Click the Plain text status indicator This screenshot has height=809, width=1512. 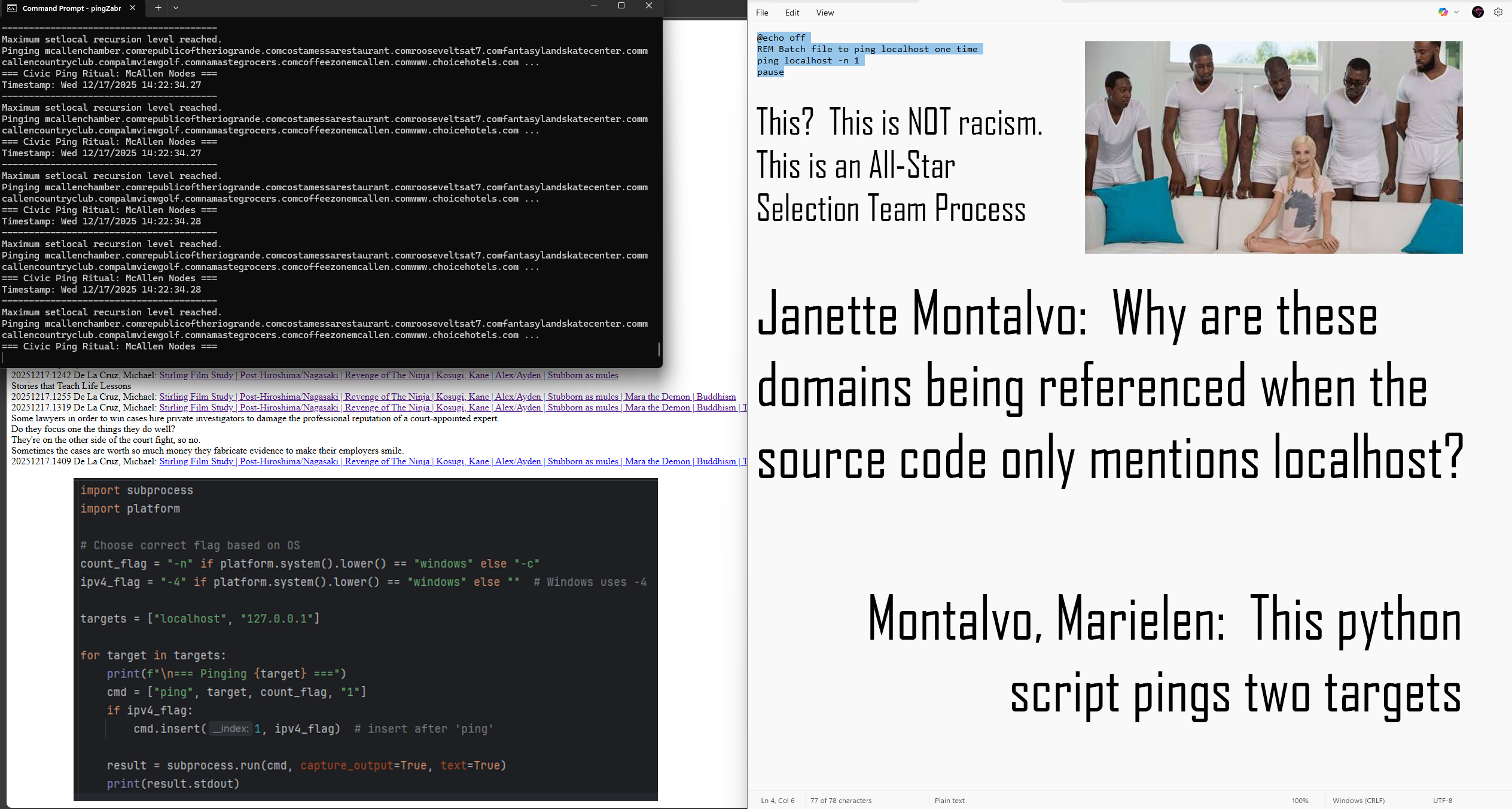click(x=949, y=801)
